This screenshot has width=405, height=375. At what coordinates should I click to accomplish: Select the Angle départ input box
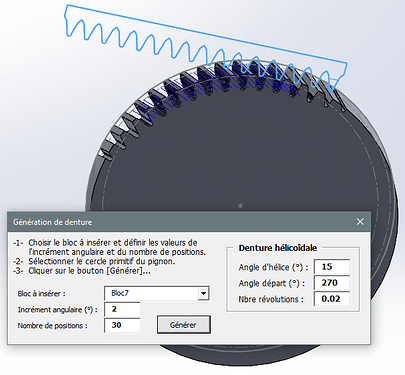click(331, 283)
